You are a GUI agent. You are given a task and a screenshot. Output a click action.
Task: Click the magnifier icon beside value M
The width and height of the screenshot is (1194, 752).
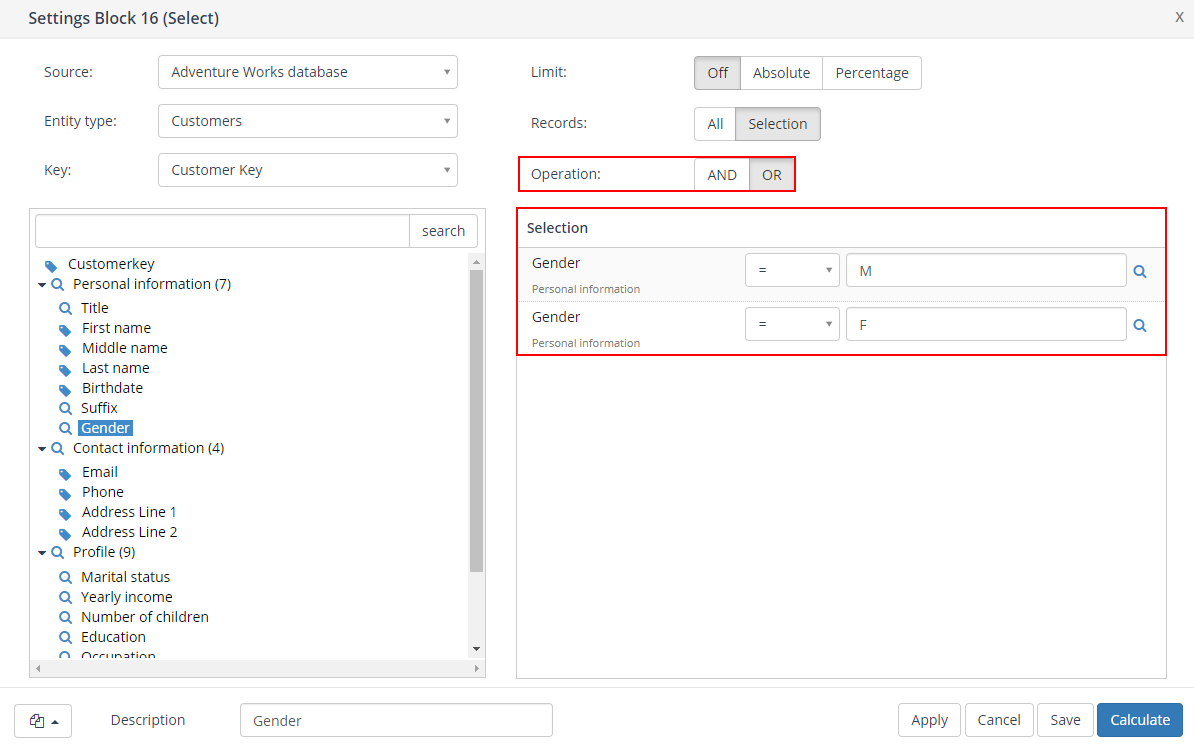(x=1139, y=271)
